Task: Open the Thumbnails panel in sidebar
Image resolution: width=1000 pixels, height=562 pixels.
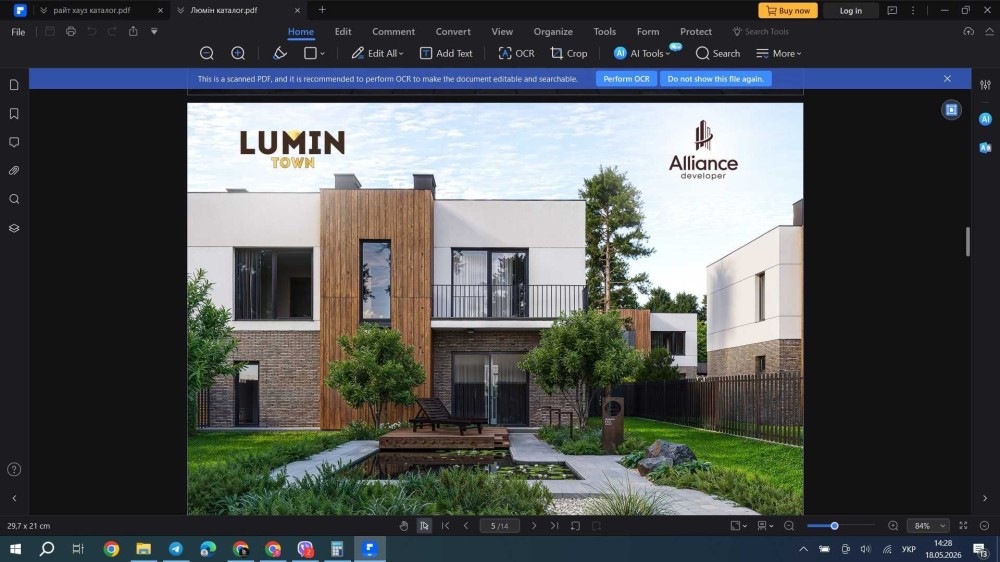Action: click(x=14, y=85)
